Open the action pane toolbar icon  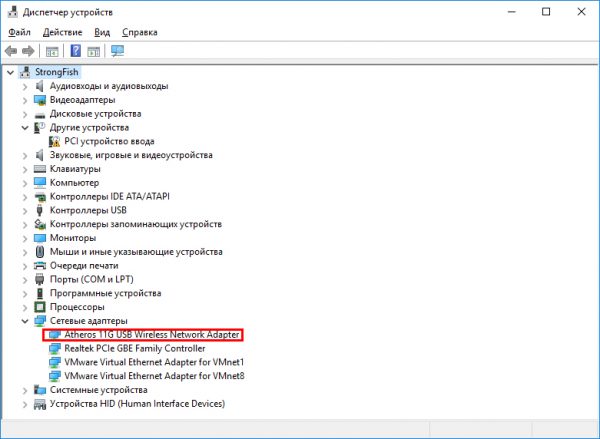coord(93,51)
